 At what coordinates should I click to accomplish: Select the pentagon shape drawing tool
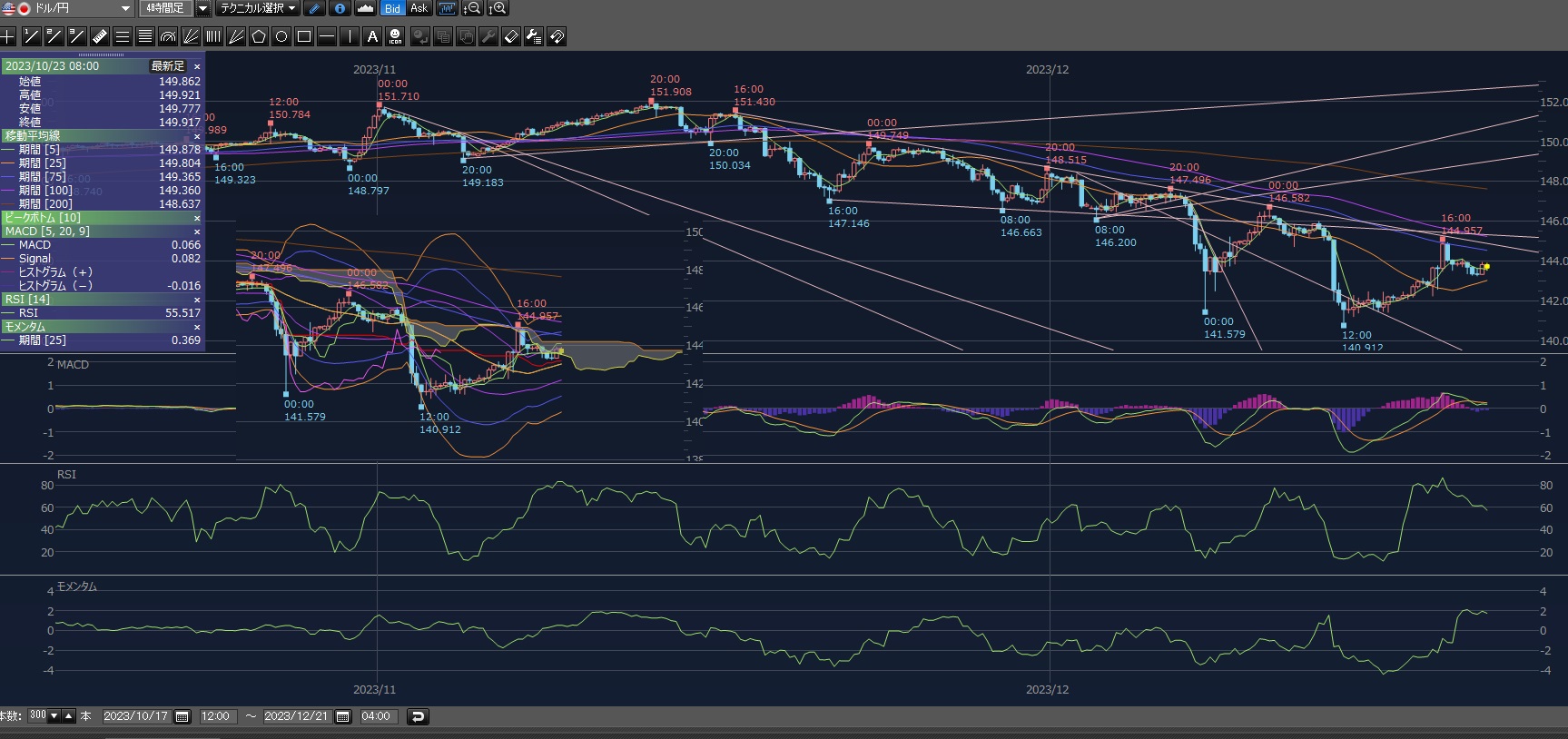(x=259, y=36)
